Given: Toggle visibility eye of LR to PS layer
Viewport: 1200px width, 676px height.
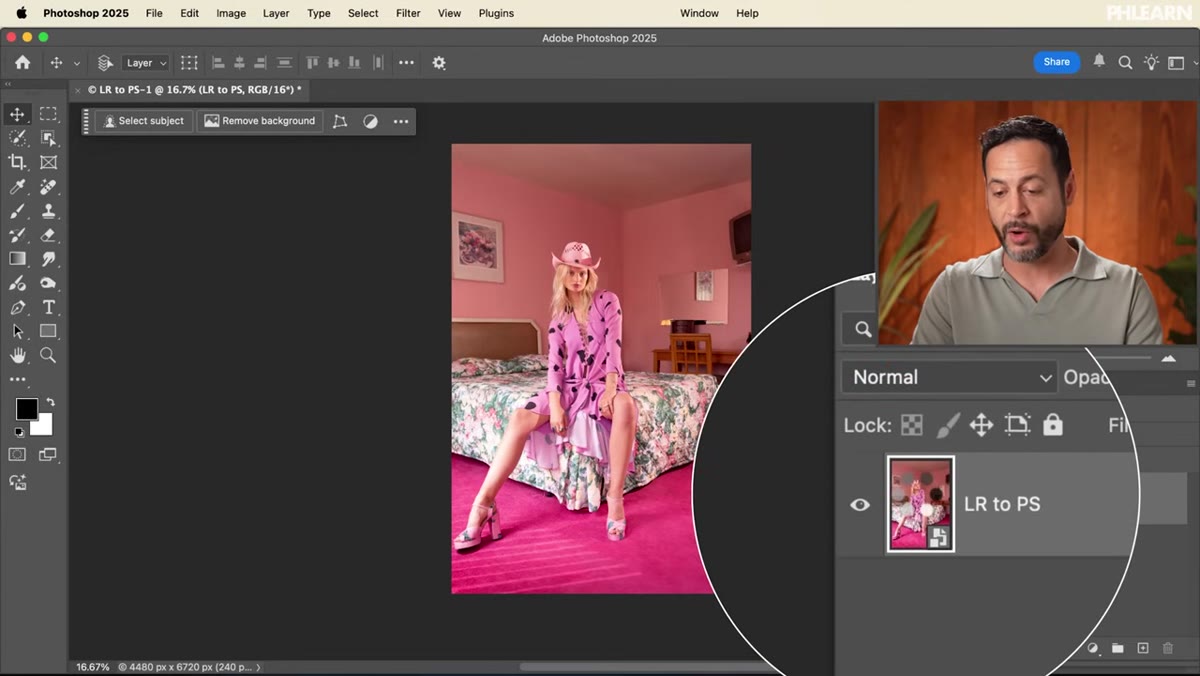Looking at the screenshot, I should 860,505.
